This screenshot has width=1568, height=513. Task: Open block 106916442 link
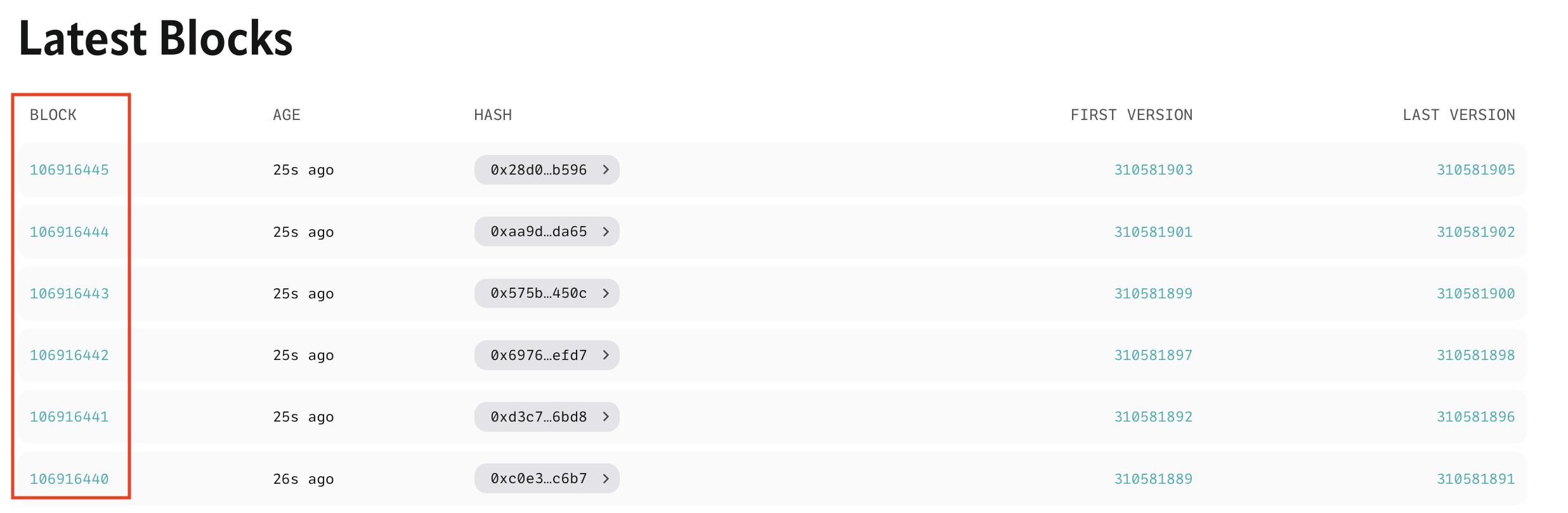69,355
